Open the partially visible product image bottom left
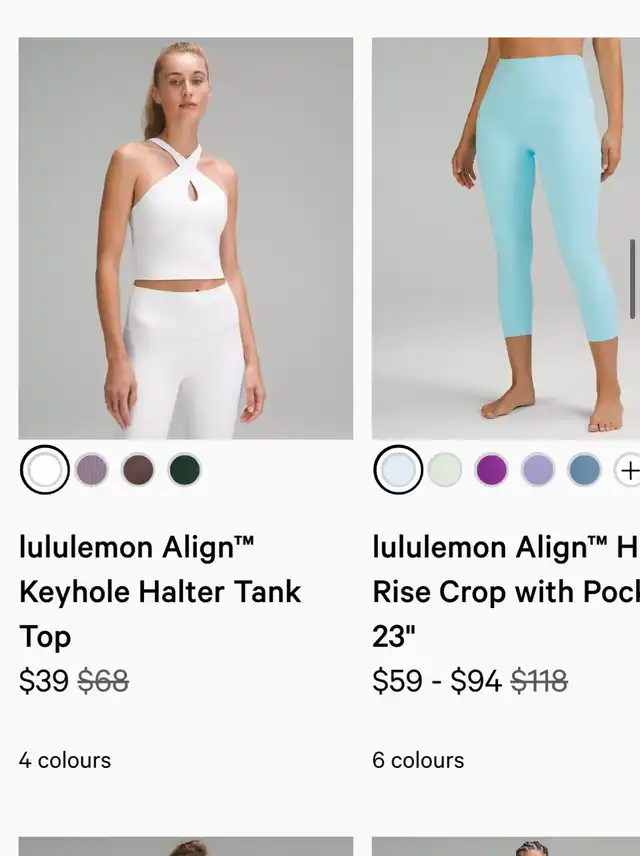640x856 pixels. (x=186, y=846)
